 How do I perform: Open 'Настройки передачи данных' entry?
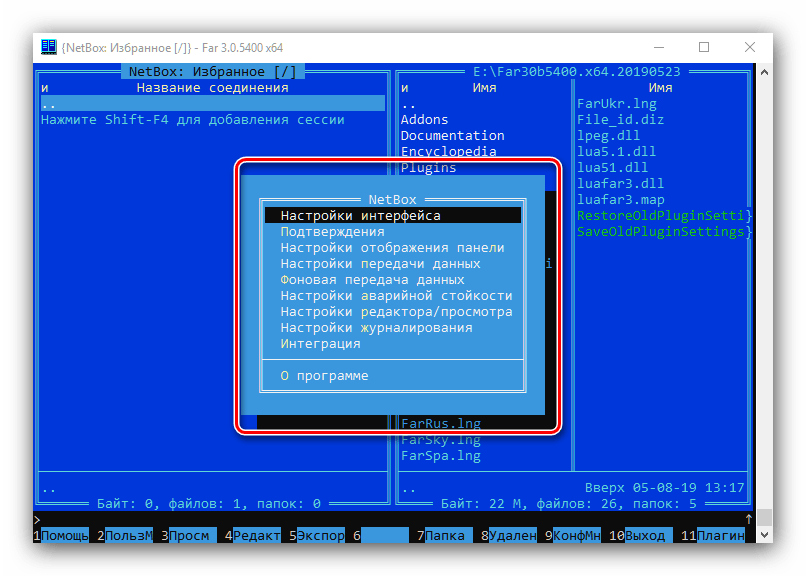[380, 263]
